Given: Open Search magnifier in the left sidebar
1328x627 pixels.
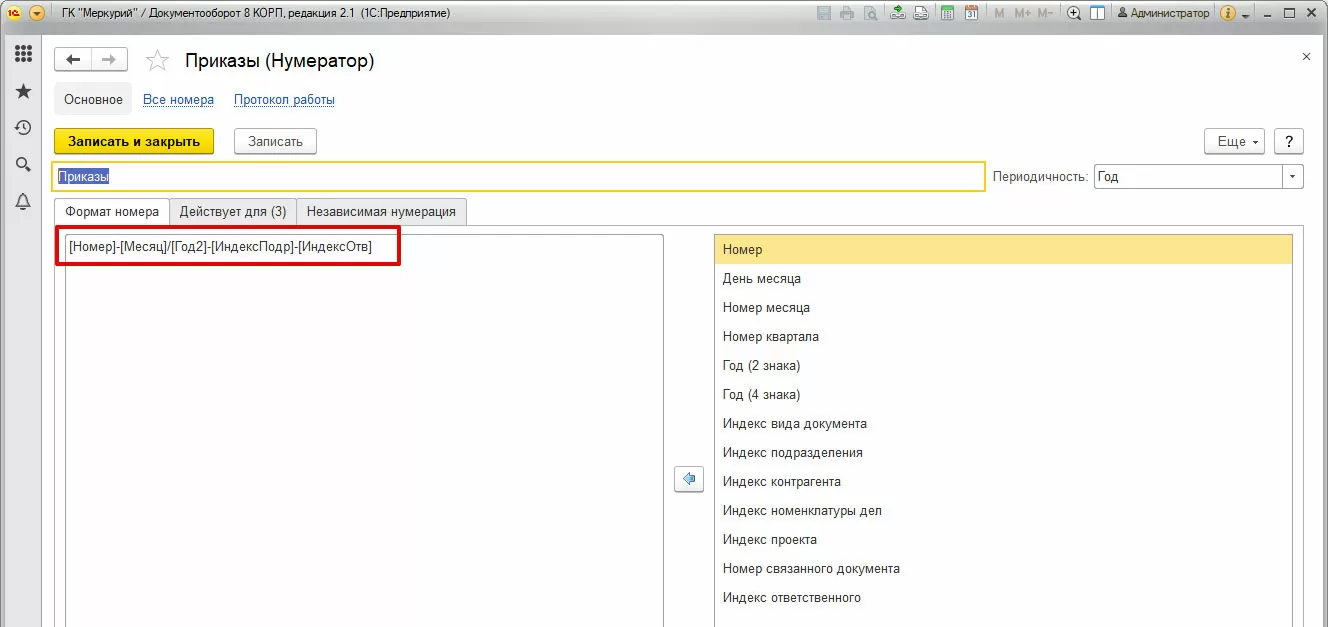Looking at the screenshot, I should click(x=23, y=165).
